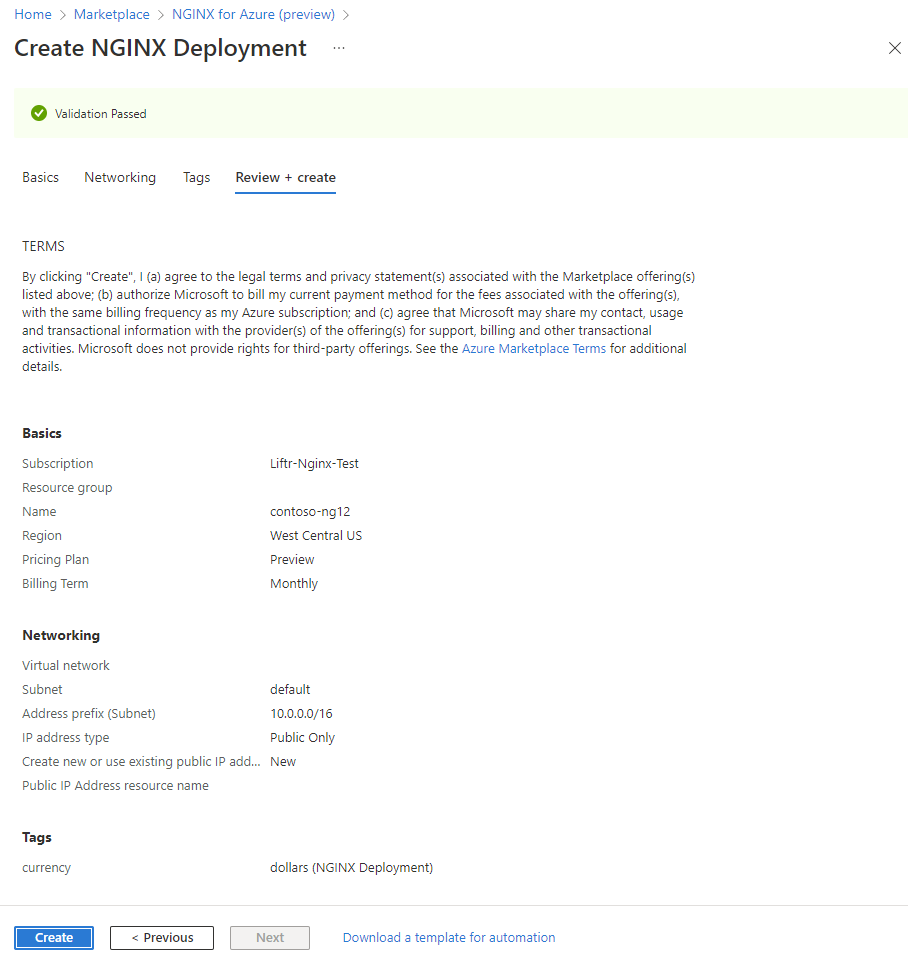
Task: Go to Home breadcrumb
Action: [x=33, y=14]
